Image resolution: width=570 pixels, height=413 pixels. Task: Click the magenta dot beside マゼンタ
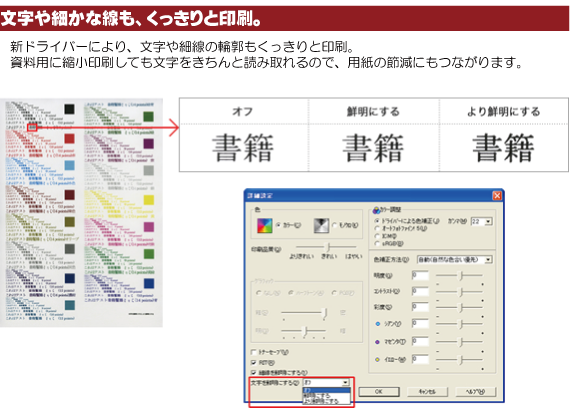coord(377,342)
